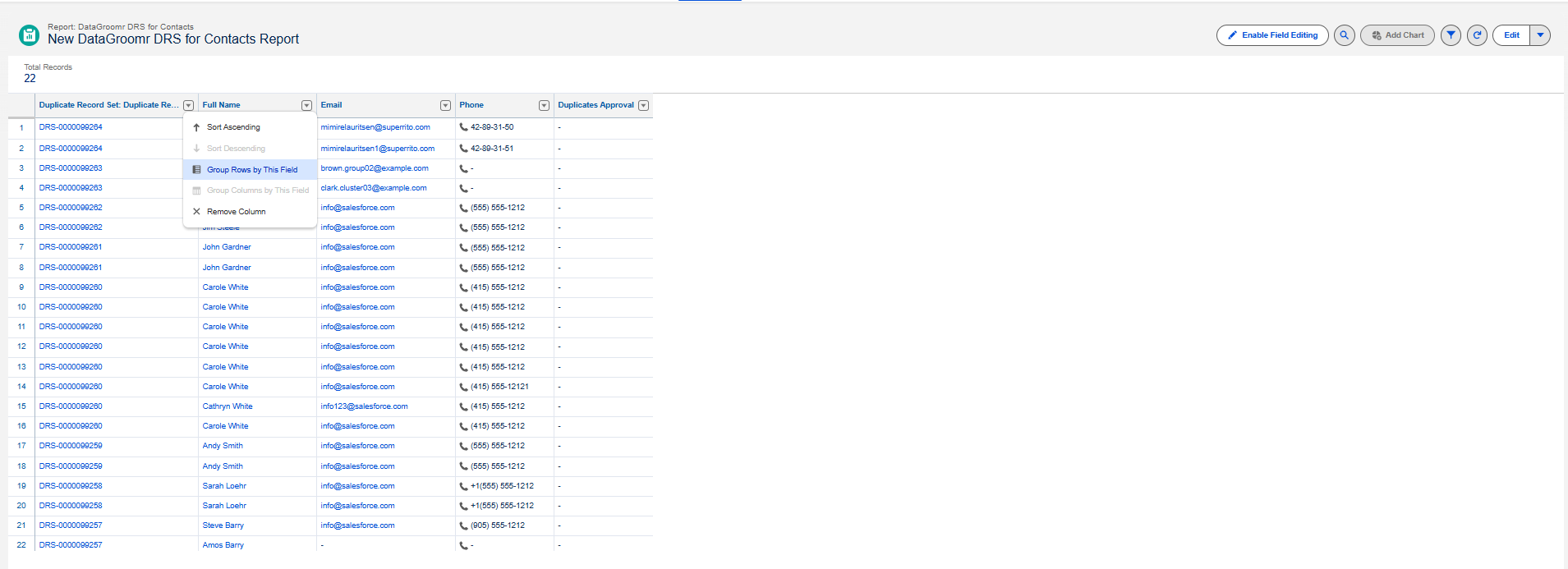Open DRS-0000099257 link in row 21
The height and width of the screenshot is (569, 1568).
(71, 525)
